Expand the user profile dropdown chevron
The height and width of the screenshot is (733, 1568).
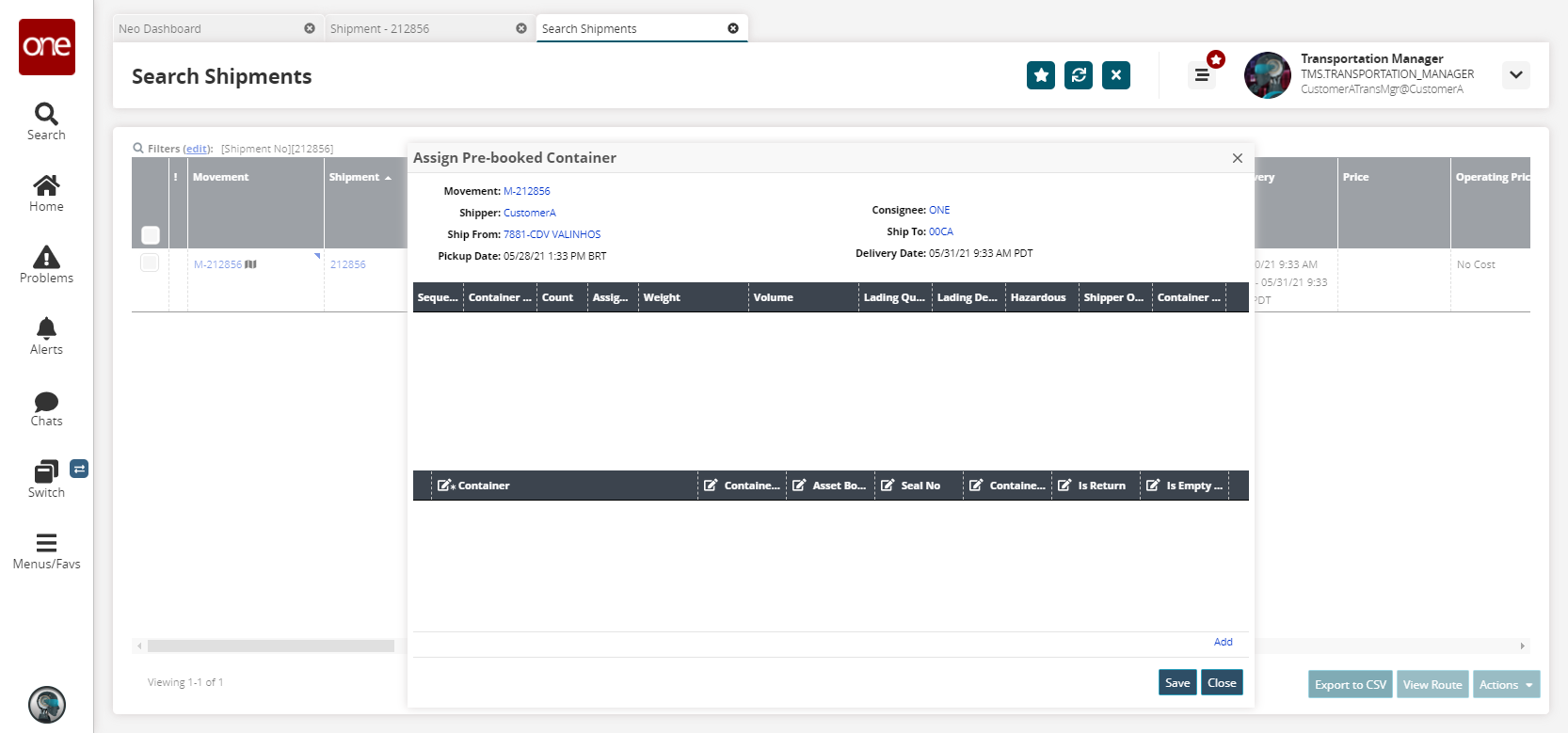tap(1515, 75)
